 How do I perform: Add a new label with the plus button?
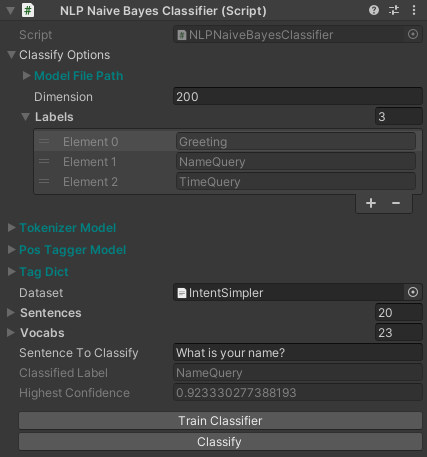pyautogui.click(x=371, y=203)
